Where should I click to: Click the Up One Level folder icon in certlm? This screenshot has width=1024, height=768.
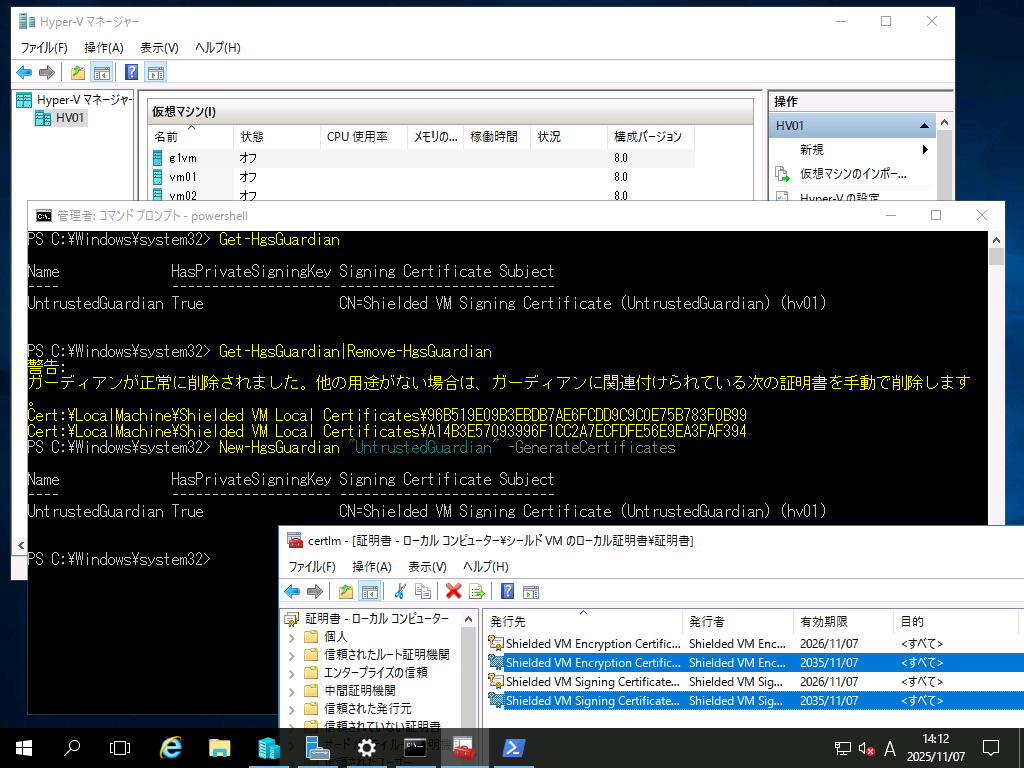(345, 590)
